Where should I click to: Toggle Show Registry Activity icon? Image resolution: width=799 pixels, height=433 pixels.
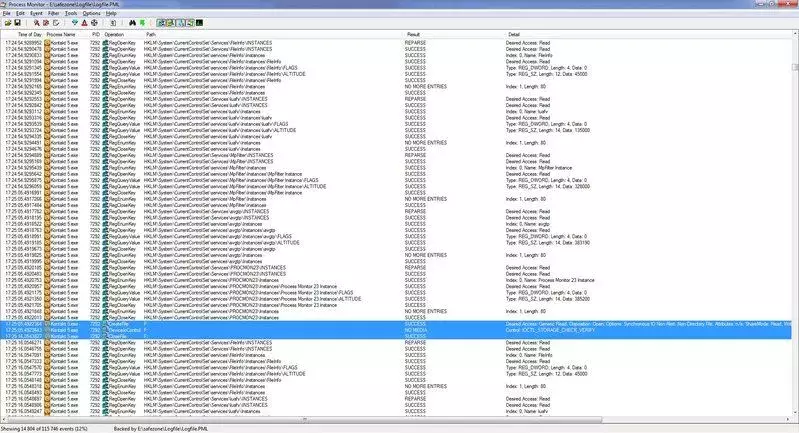[x=161, y=23]
